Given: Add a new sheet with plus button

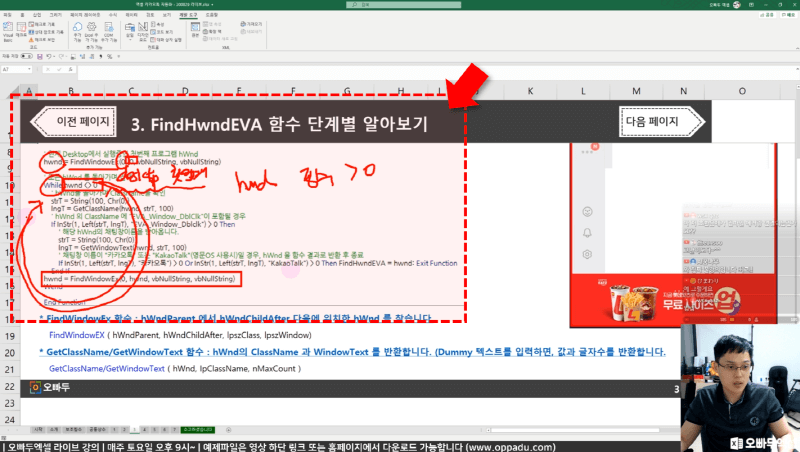Looking at the screenshot, I should (x=229, y=430).
